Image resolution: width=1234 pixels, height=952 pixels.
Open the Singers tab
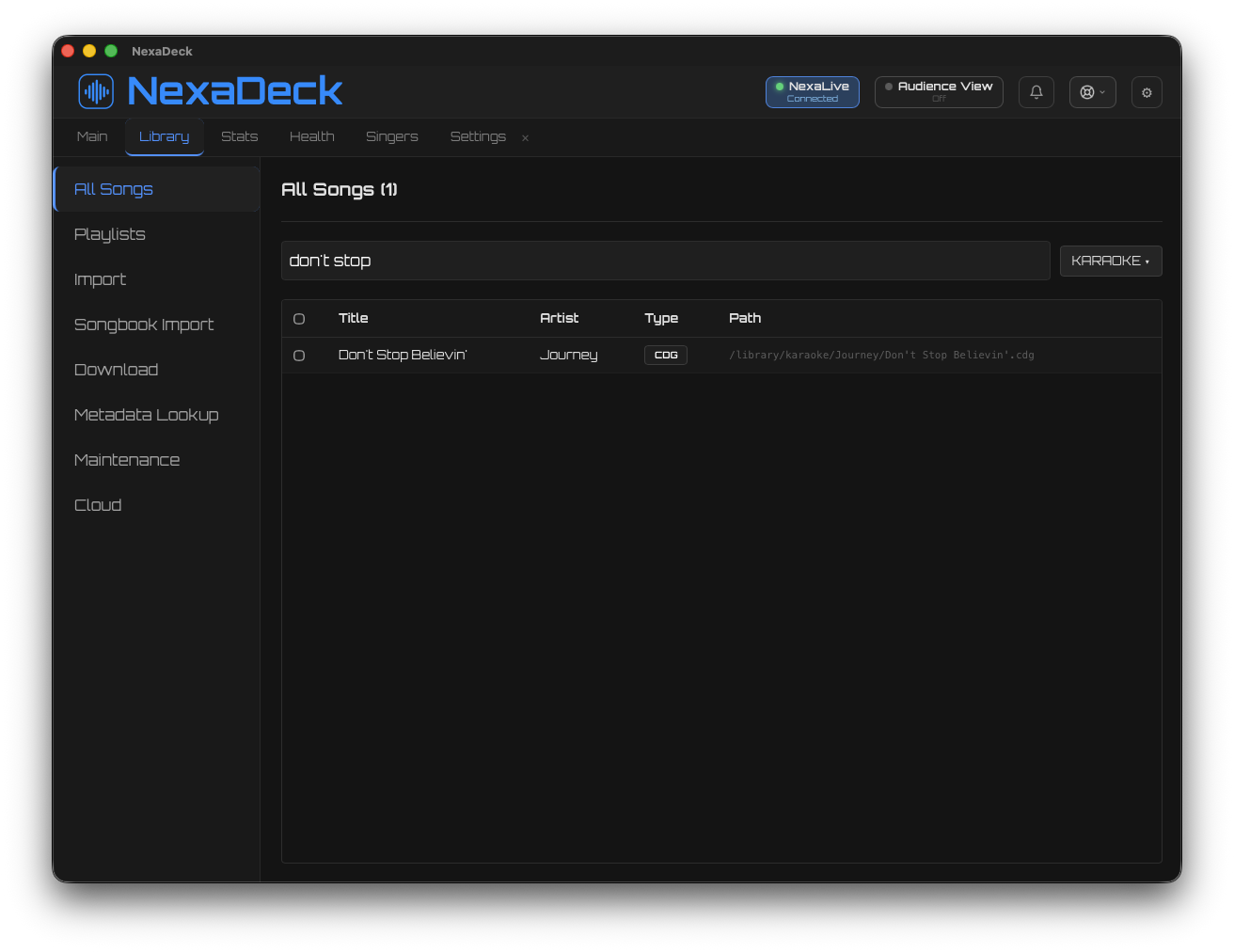click(x=391, y=136)
